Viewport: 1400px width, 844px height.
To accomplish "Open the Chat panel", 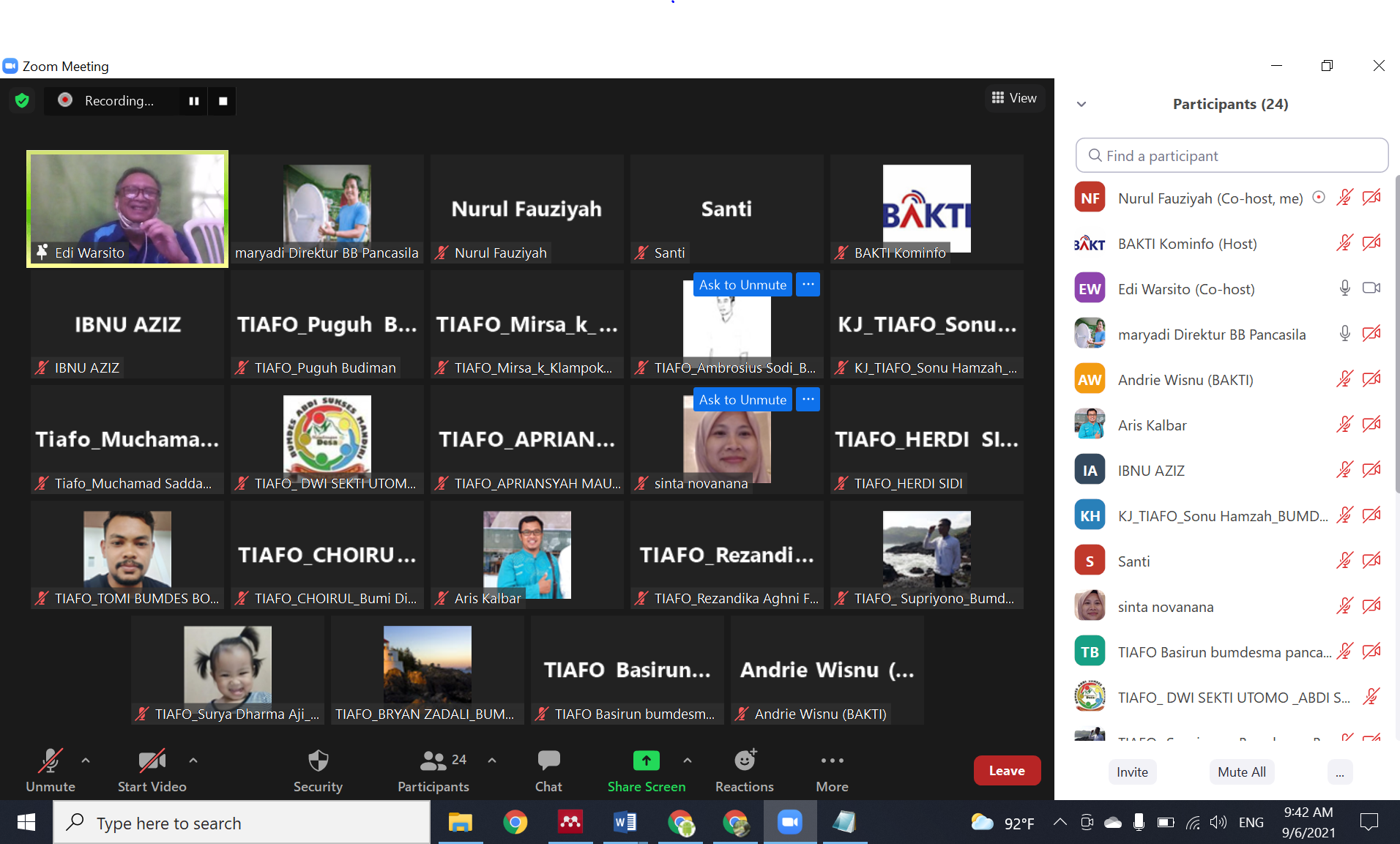I will (548, 771).
